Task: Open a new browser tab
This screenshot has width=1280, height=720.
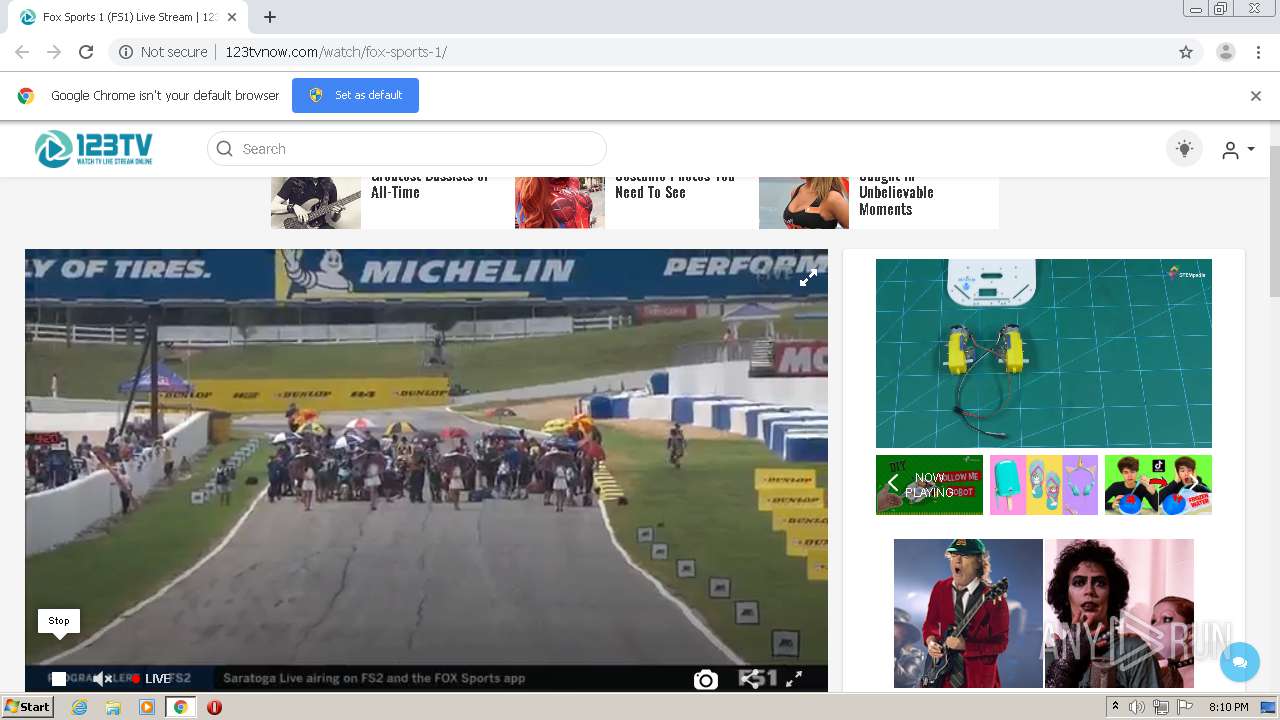Action: (270, 17)
